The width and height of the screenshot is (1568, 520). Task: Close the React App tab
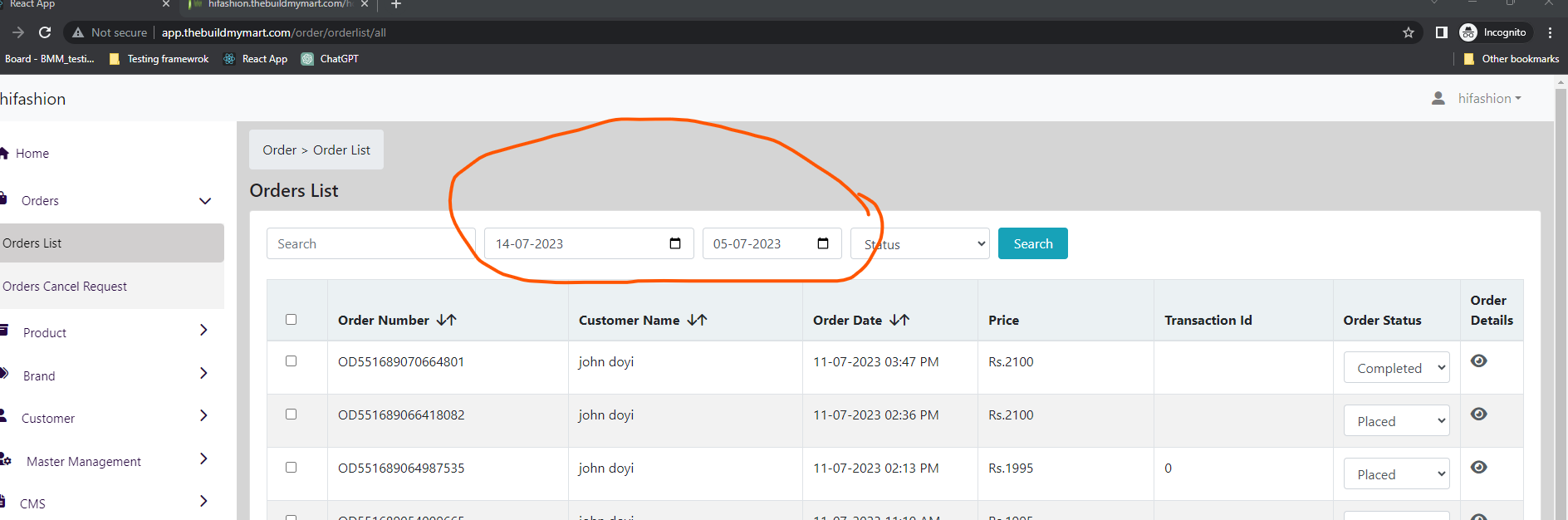tap(166, 4)
